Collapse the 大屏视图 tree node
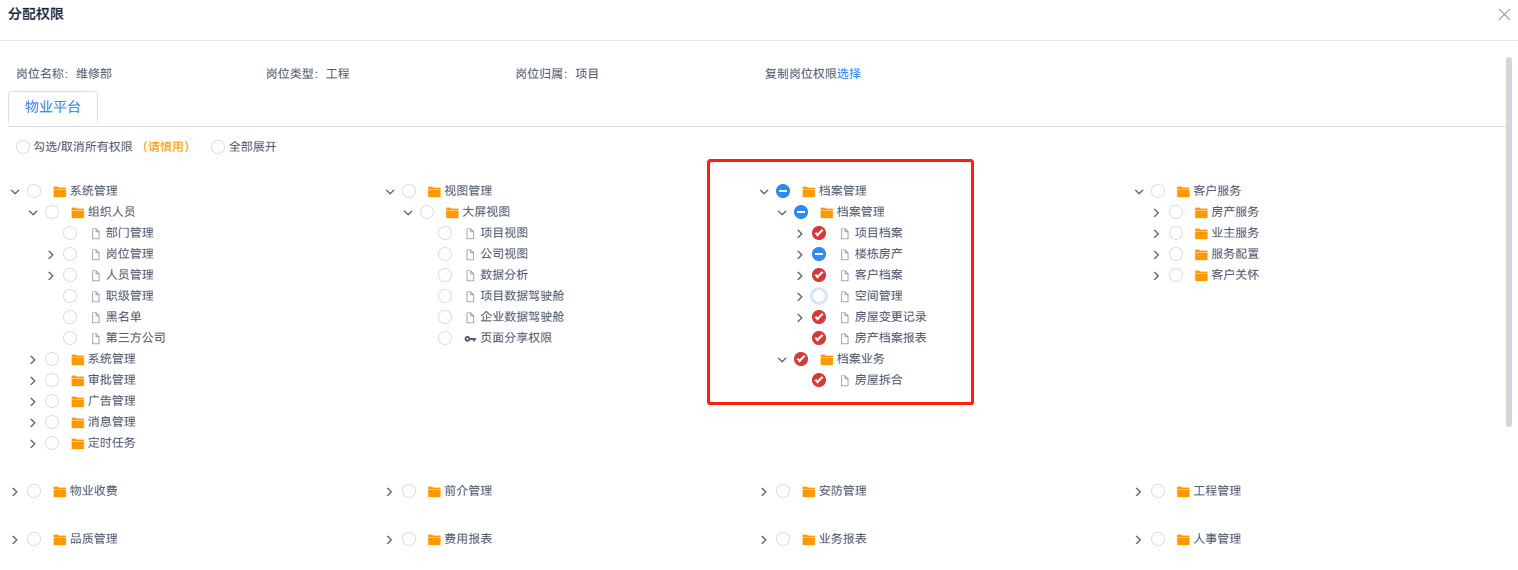Screen dimensions: 1518x570 point(408,212)
